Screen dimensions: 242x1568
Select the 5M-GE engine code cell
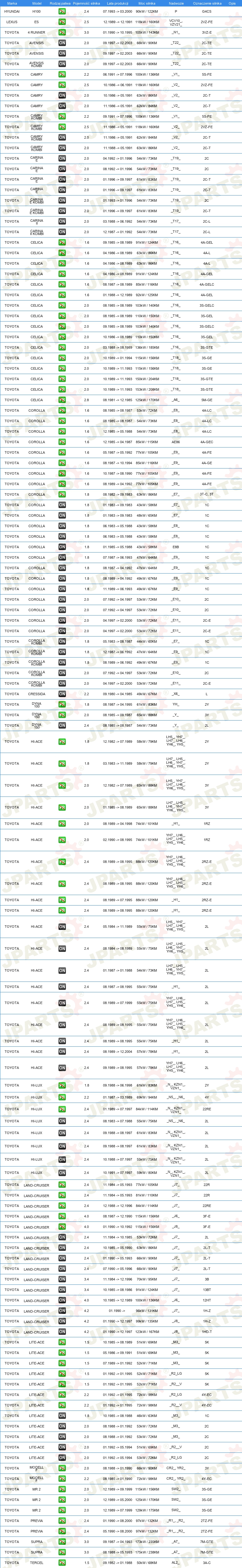pyautogui.click(x=207, y=400)
